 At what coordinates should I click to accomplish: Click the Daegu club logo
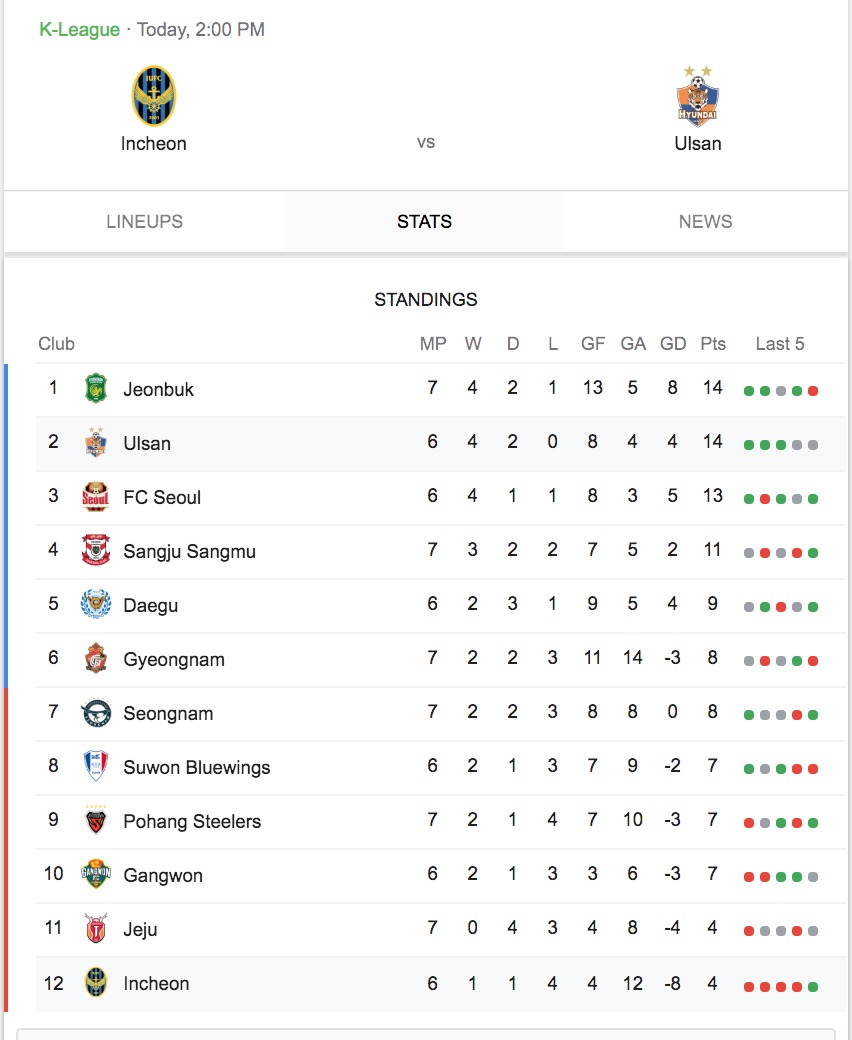coord(95,604)
